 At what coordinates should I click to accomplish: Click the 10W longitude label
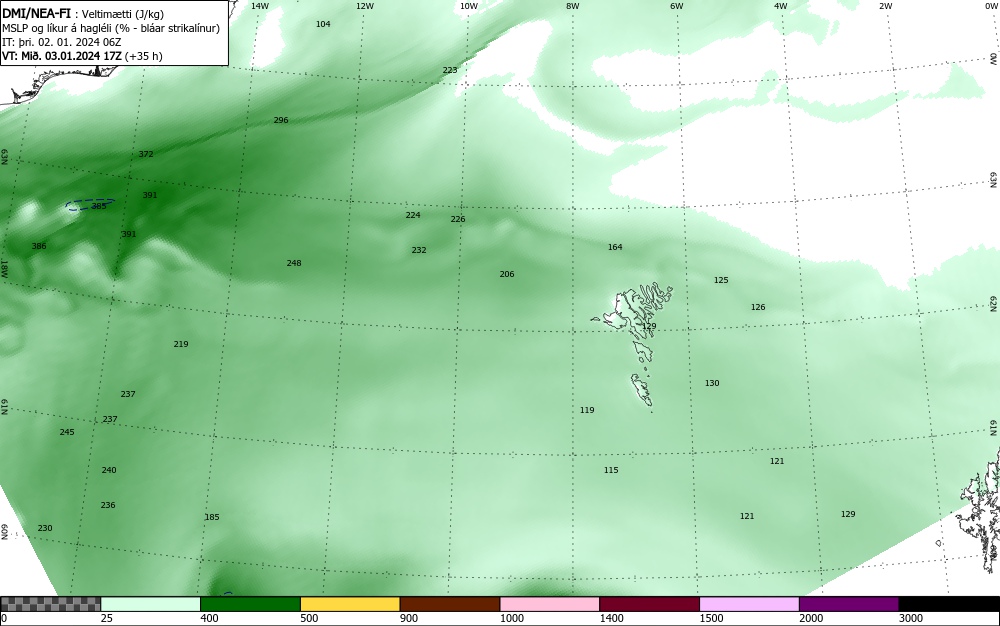coord(469,6)
